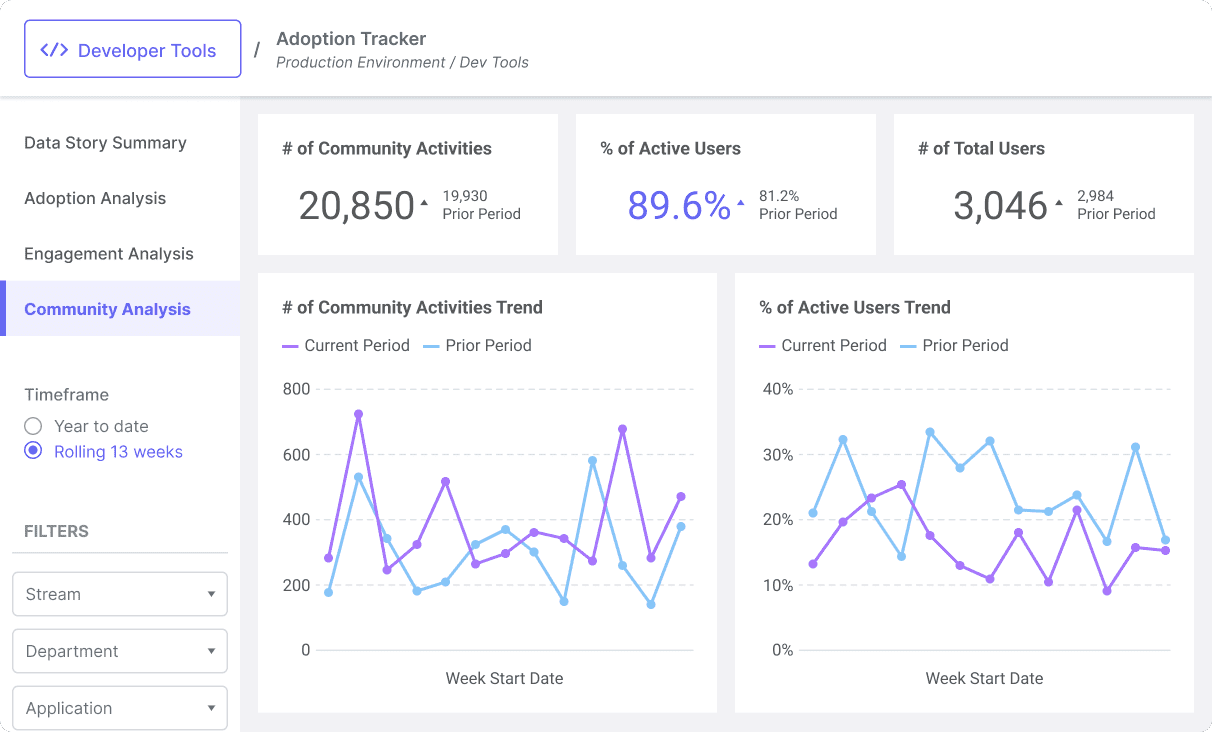Click the Developer Tools button
The image size is (1213, 732).
132,48
